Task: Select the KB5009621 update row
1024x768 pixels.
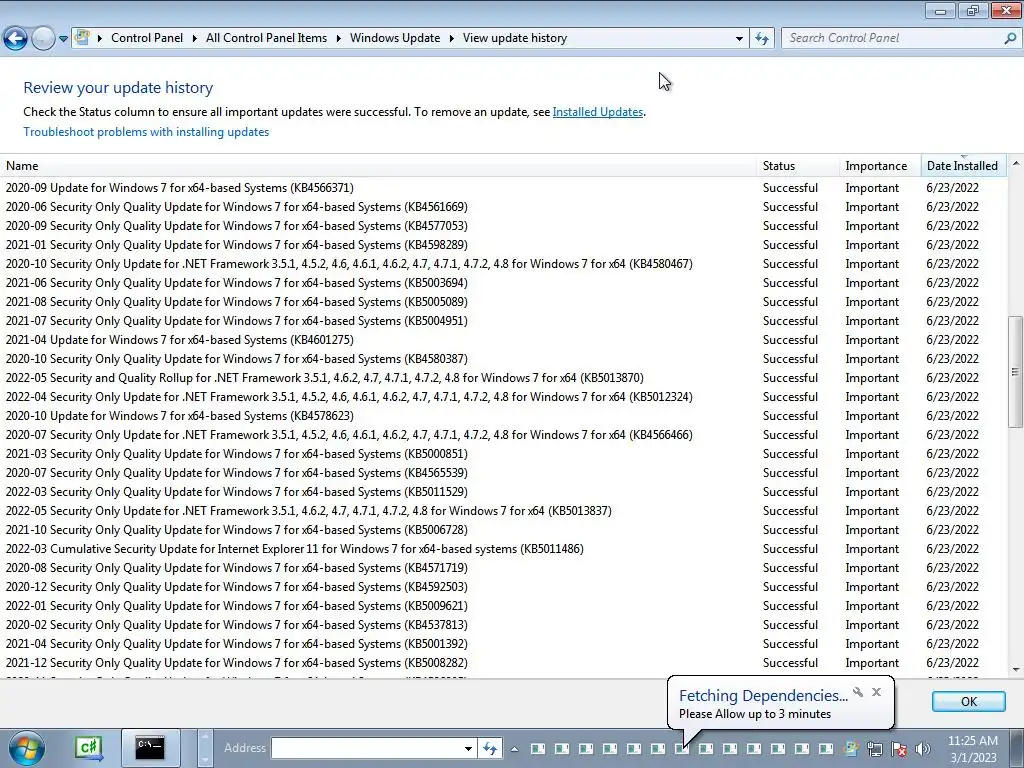Action: [x=503, y=605]
